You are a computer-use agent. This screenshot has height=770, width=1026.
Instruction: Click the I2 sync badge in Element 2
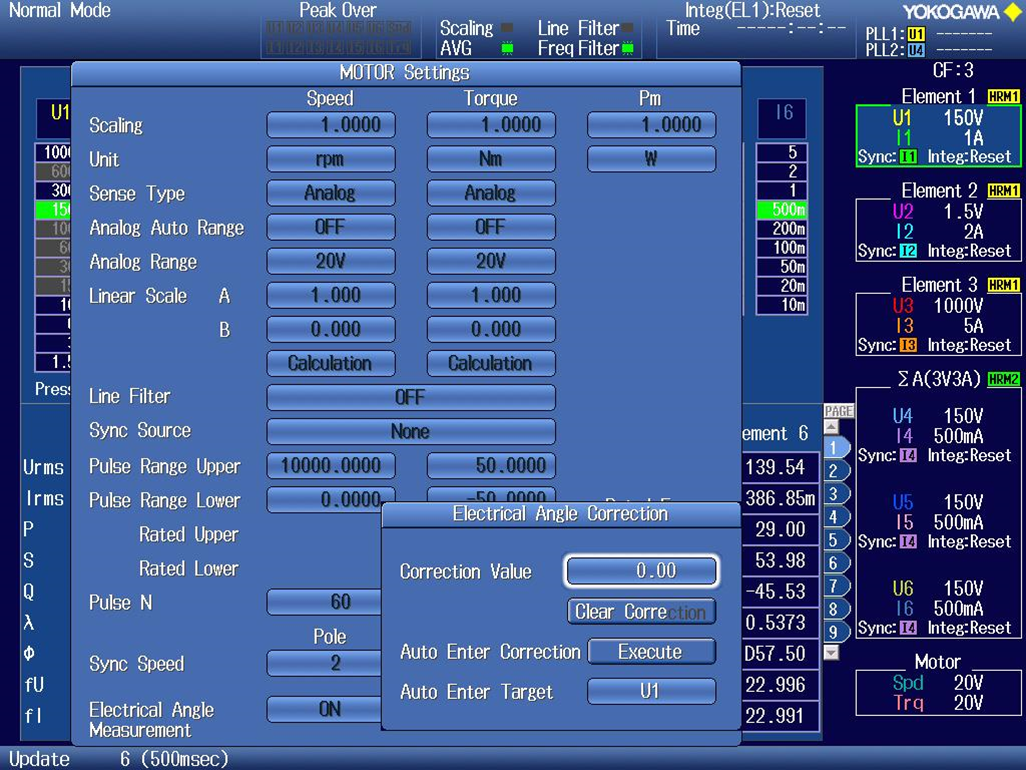coord(908,251)
